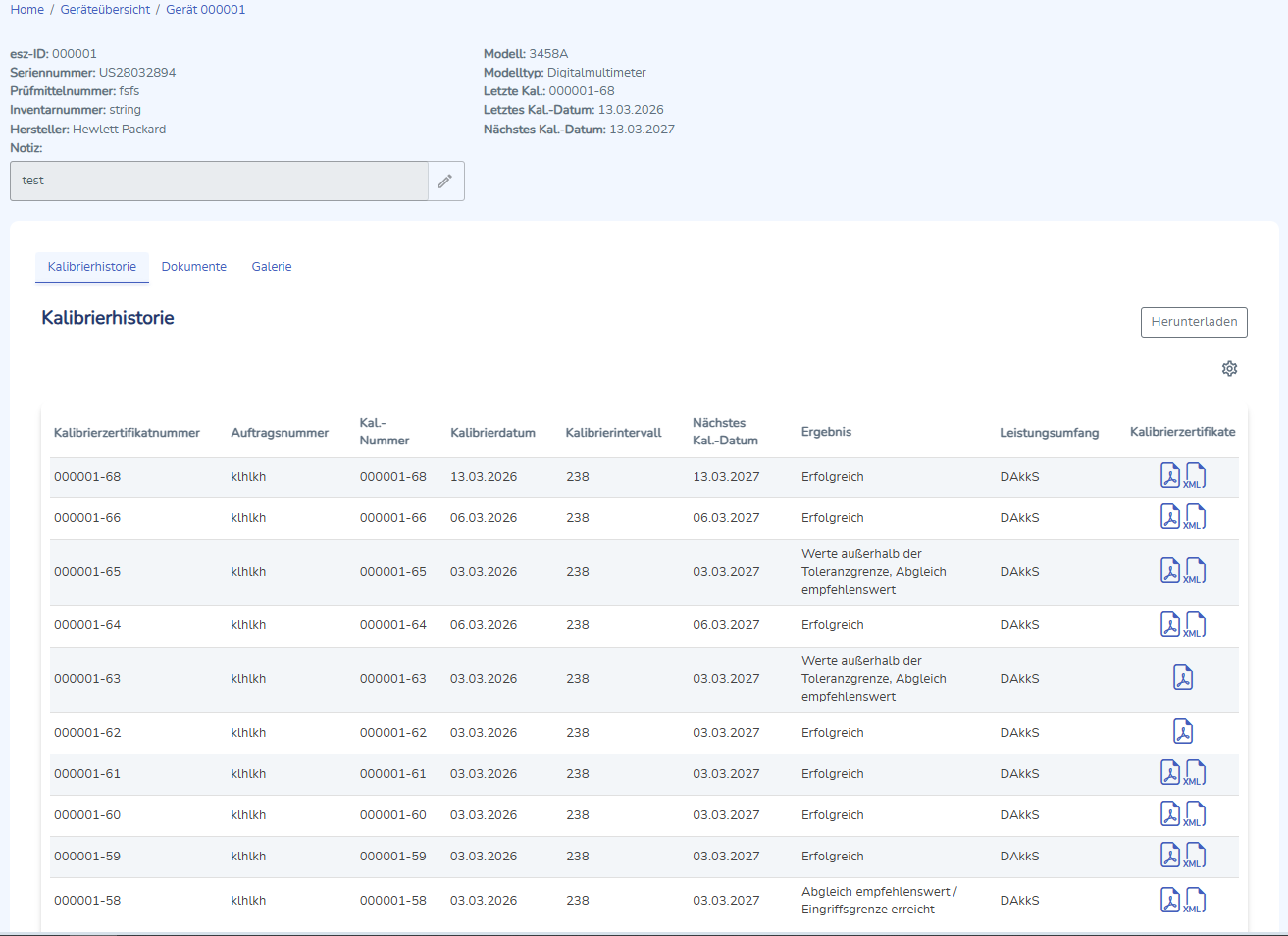
Task: Open PDF certificate for calibration 000001-61
Action: click(x=1170, y=773)
